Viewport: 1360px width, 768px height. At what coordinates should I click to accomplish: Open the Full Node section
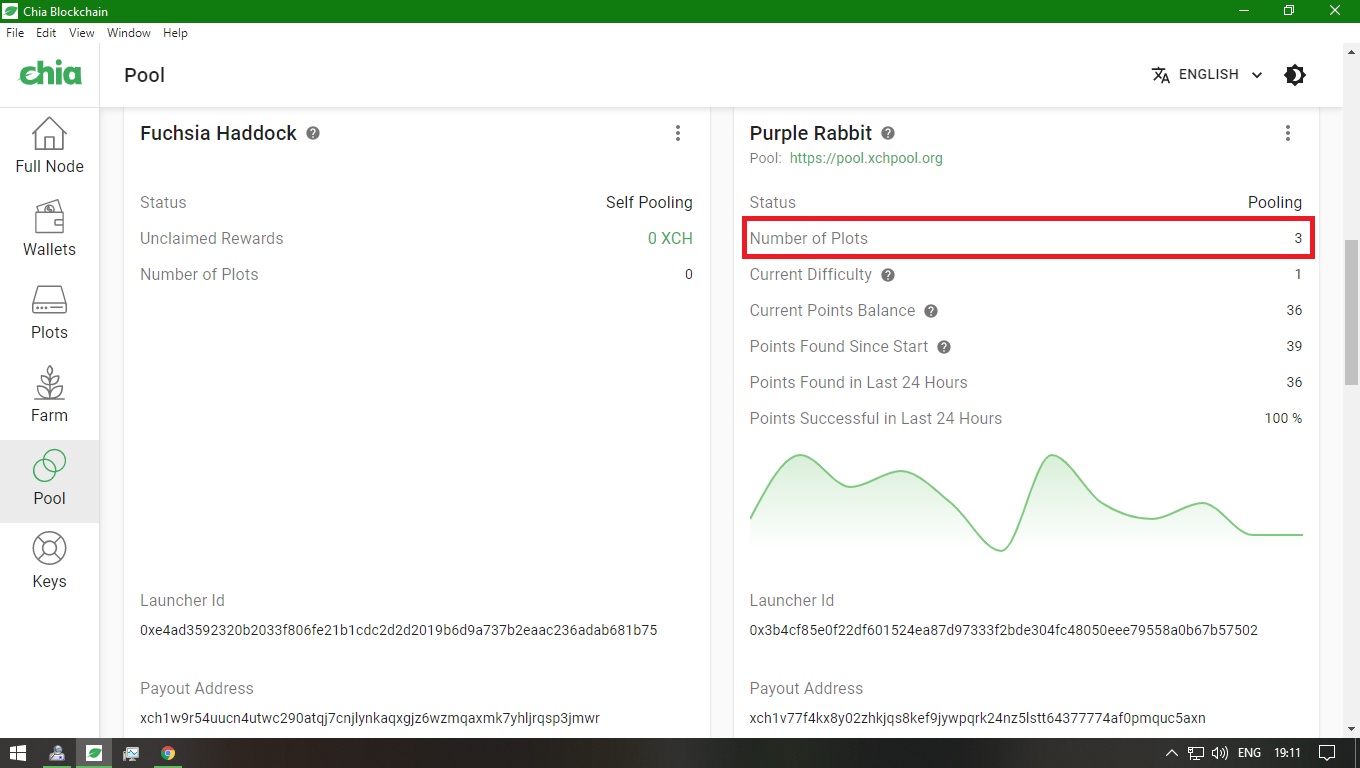point(49,147)
